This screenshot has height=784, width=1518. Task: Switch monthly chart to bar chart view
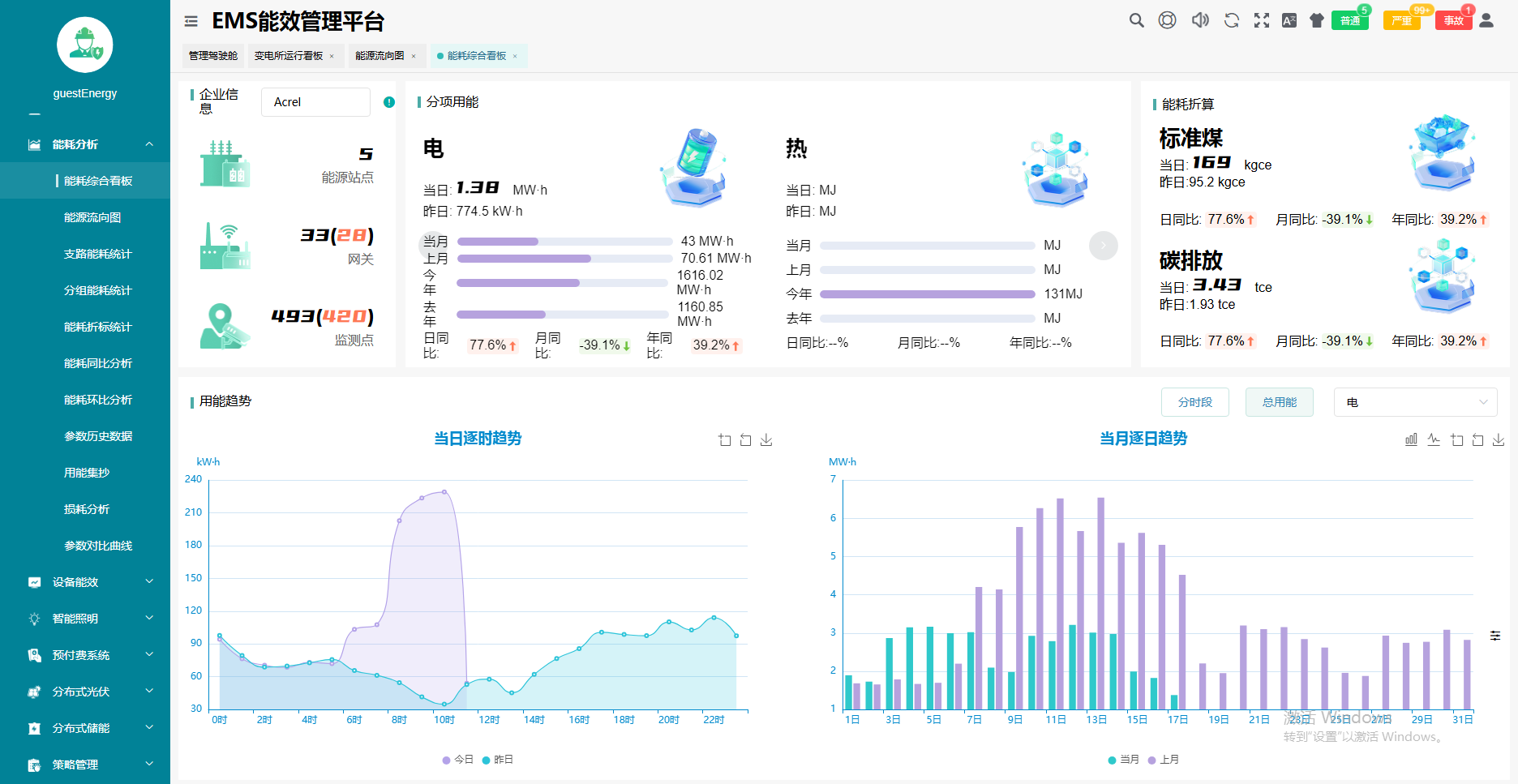pos(1411,439)
